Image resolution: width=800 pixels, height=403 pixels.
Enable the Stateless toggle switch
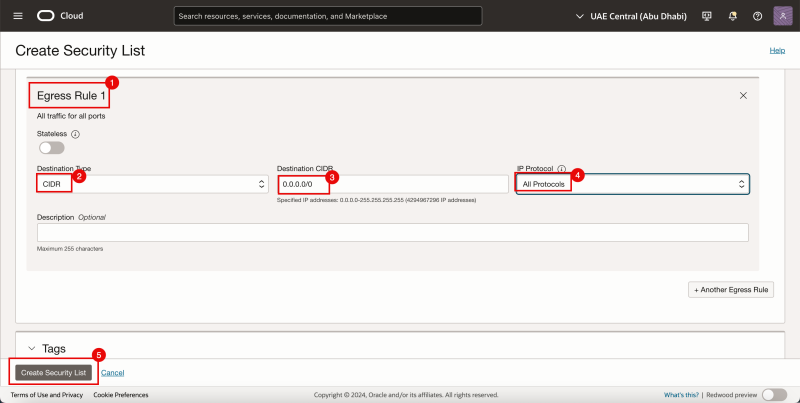pos(51,148)
